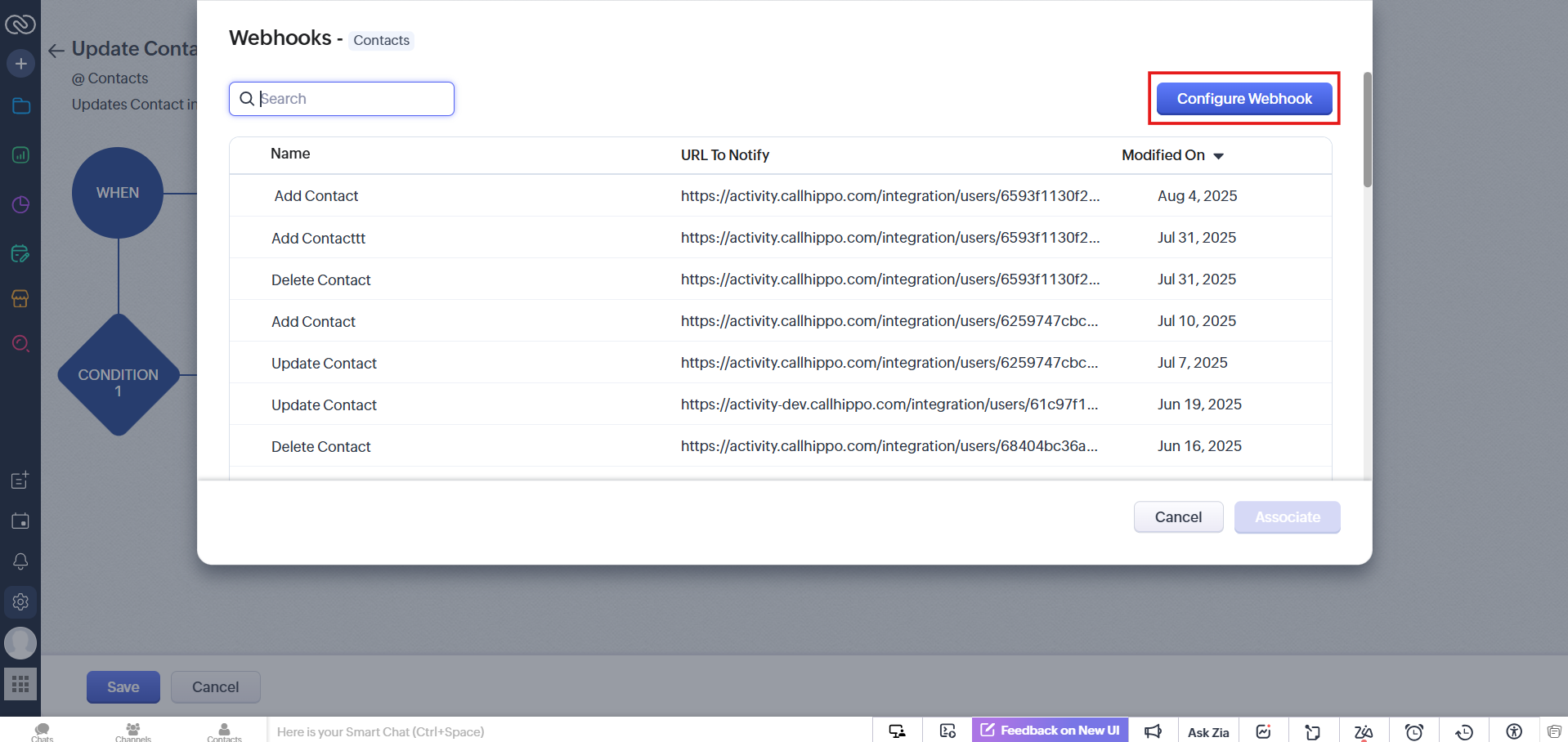Open the calendar icon in lower sidebar
This screenshot has height=742, width=1568.
click(x=20, y=521)
